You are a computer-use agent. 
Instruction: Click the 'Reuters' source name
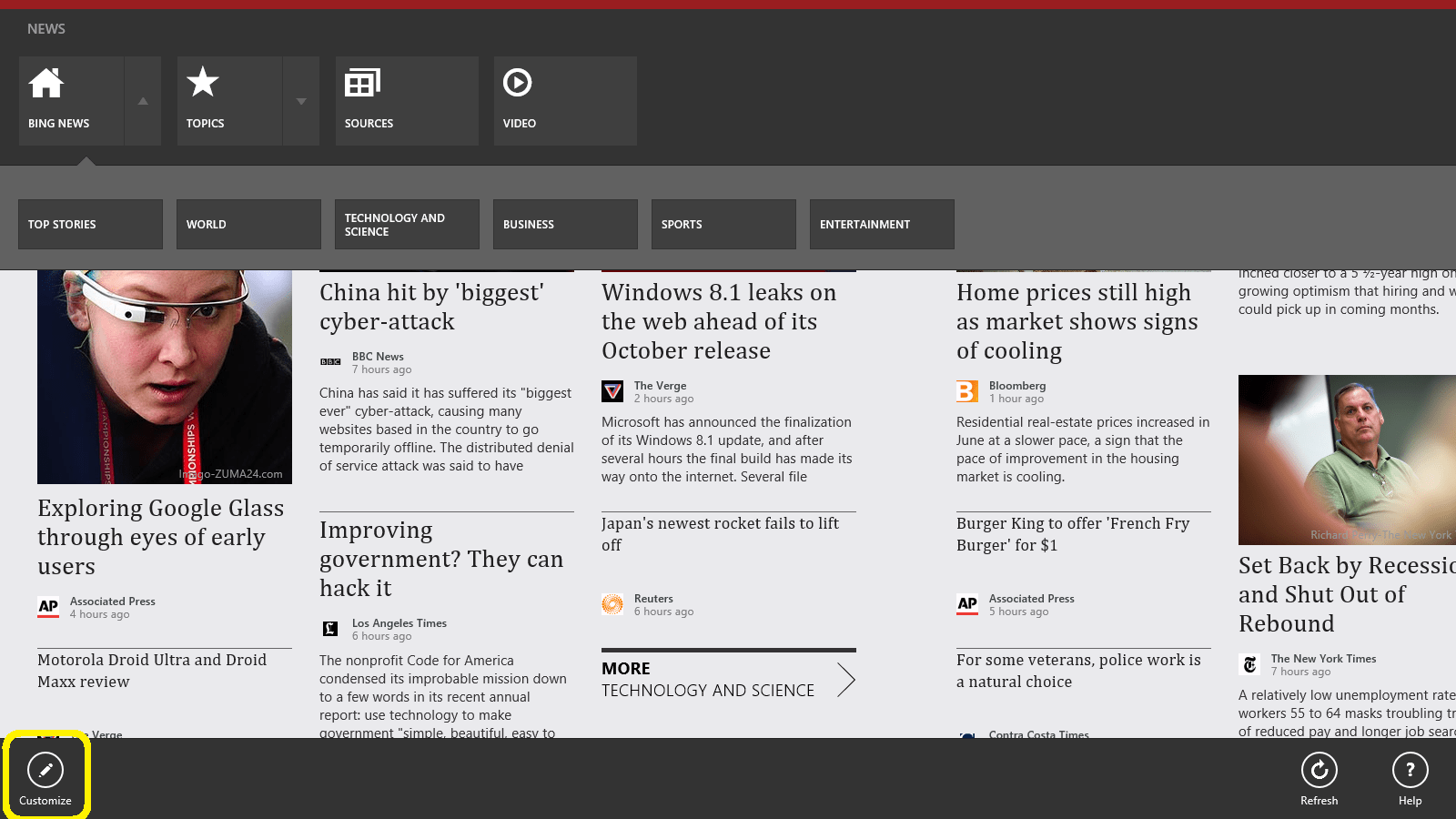(653, 599)
